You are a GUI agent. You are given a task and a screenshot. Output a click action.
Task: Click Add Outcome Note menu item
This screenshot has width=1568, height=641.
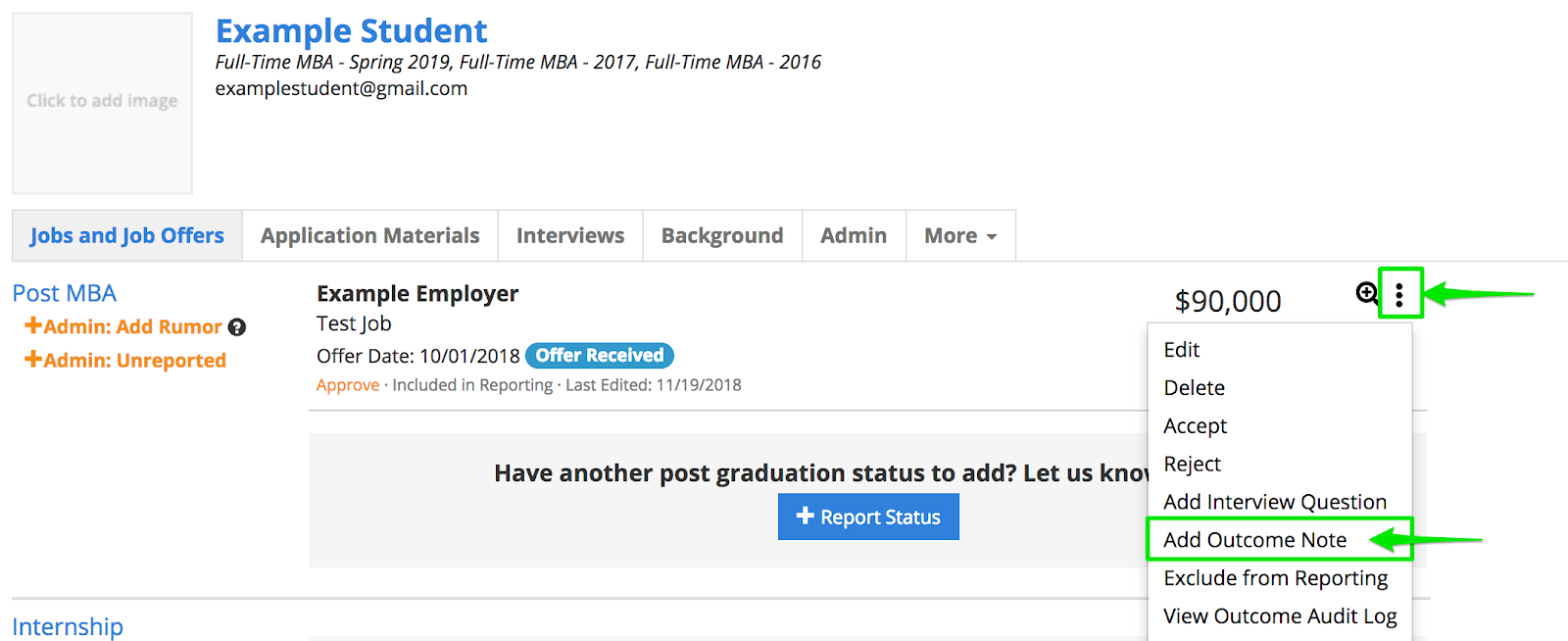(1254, 540)
